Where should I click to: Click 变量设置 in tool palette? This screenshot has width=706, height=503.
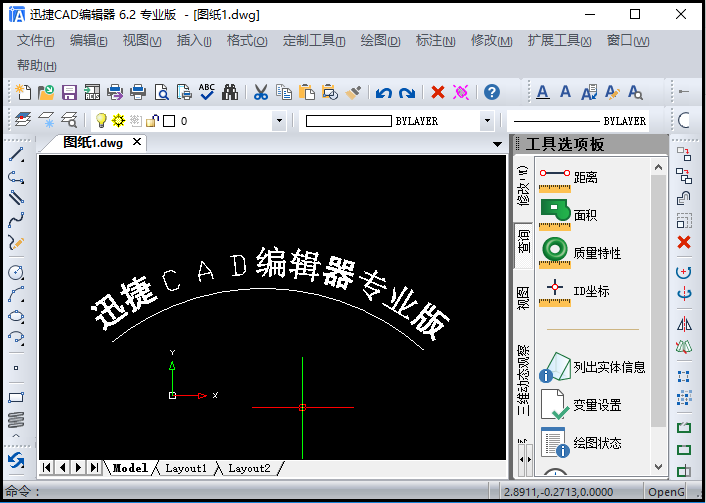pyautogui.click(x=581, y=405)
